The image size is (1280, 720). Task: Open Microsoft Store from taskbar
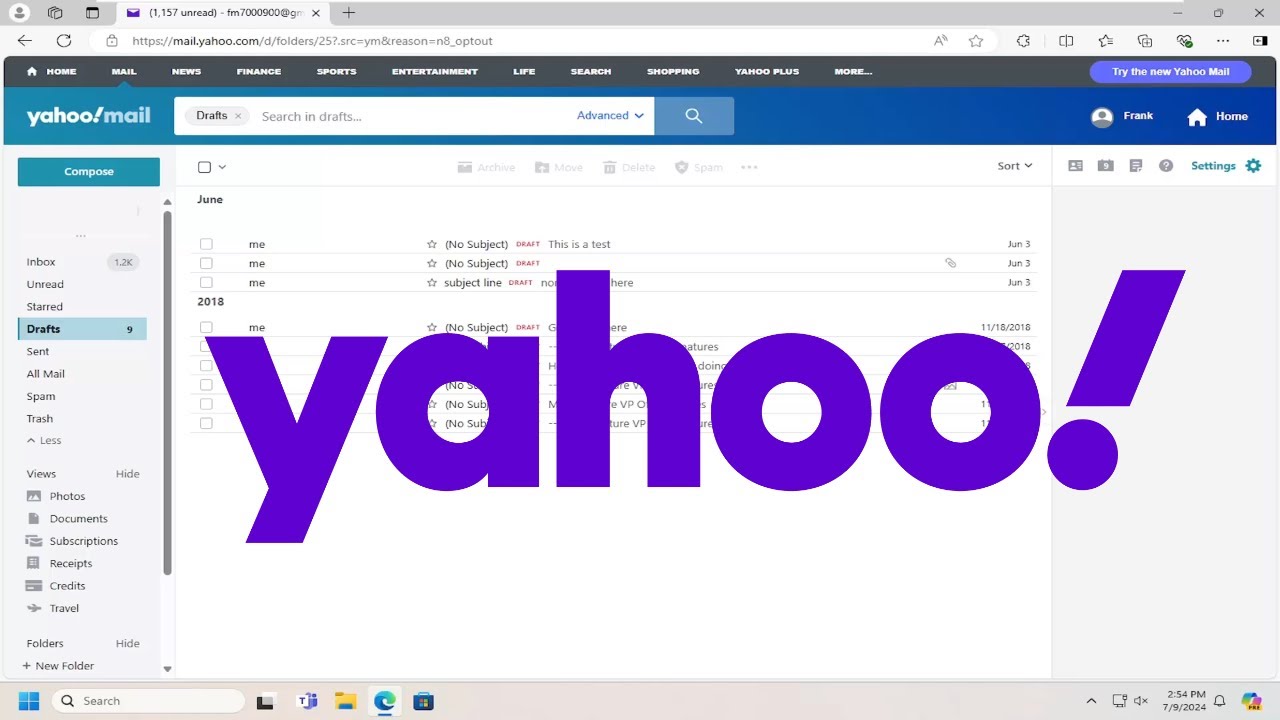(423, 701)
